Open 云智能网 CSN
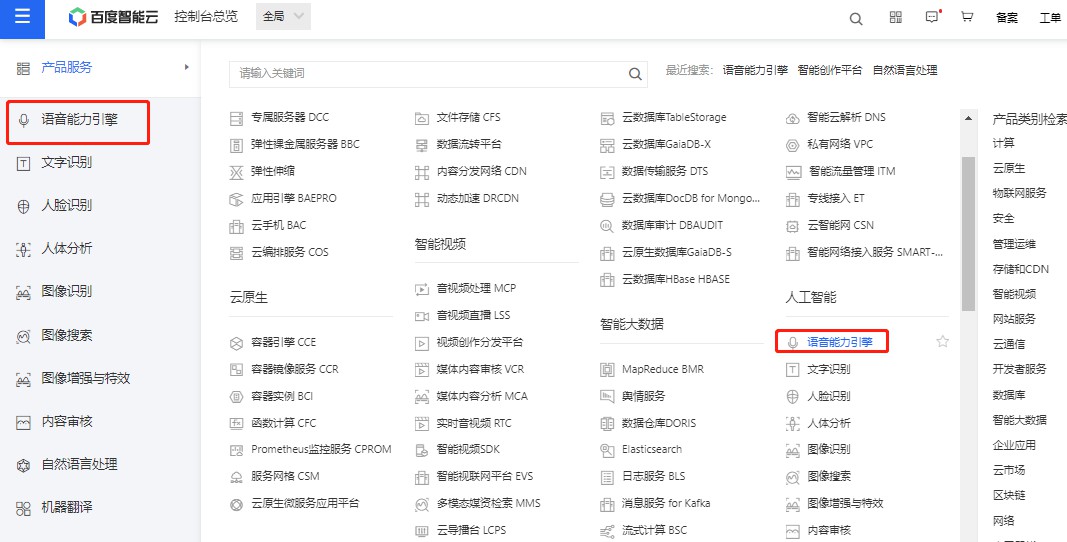 coord(840,225)
